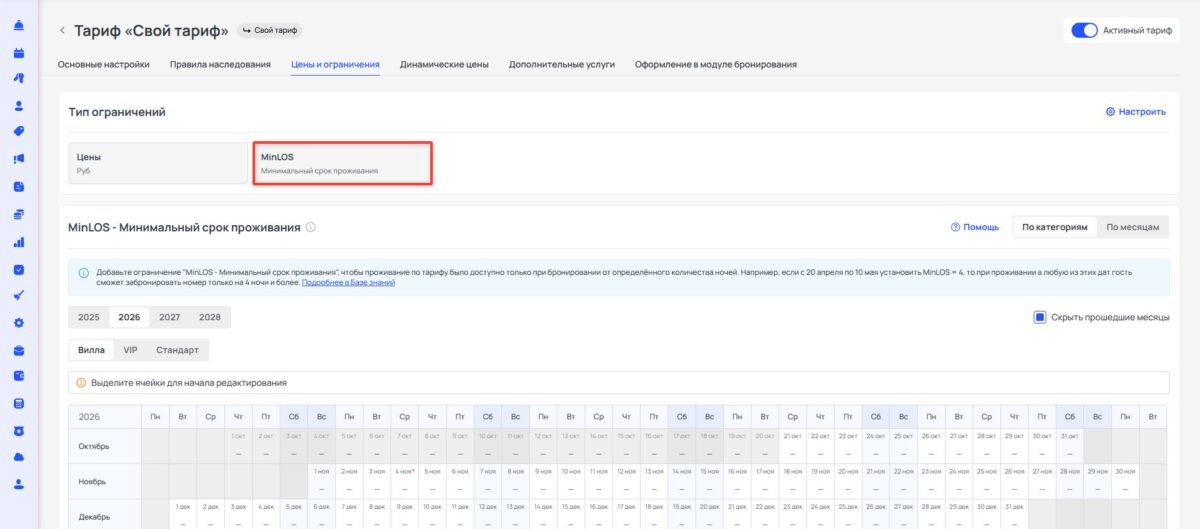This screenshot has width=1200, height=529.
Task: Select the Стандарт room category
Action: coord(177,350)
